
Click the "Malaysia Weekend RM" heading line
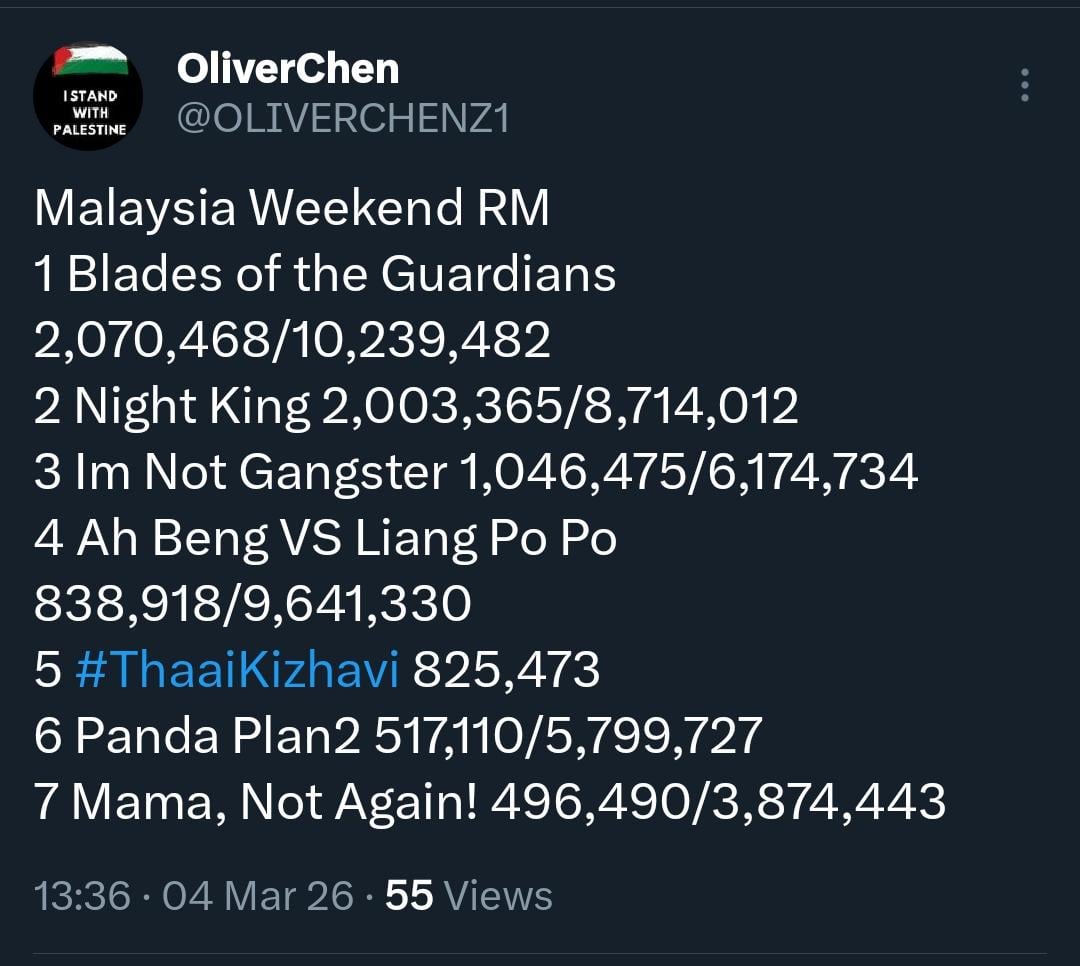pyautogui.click(x=292, y=209)
